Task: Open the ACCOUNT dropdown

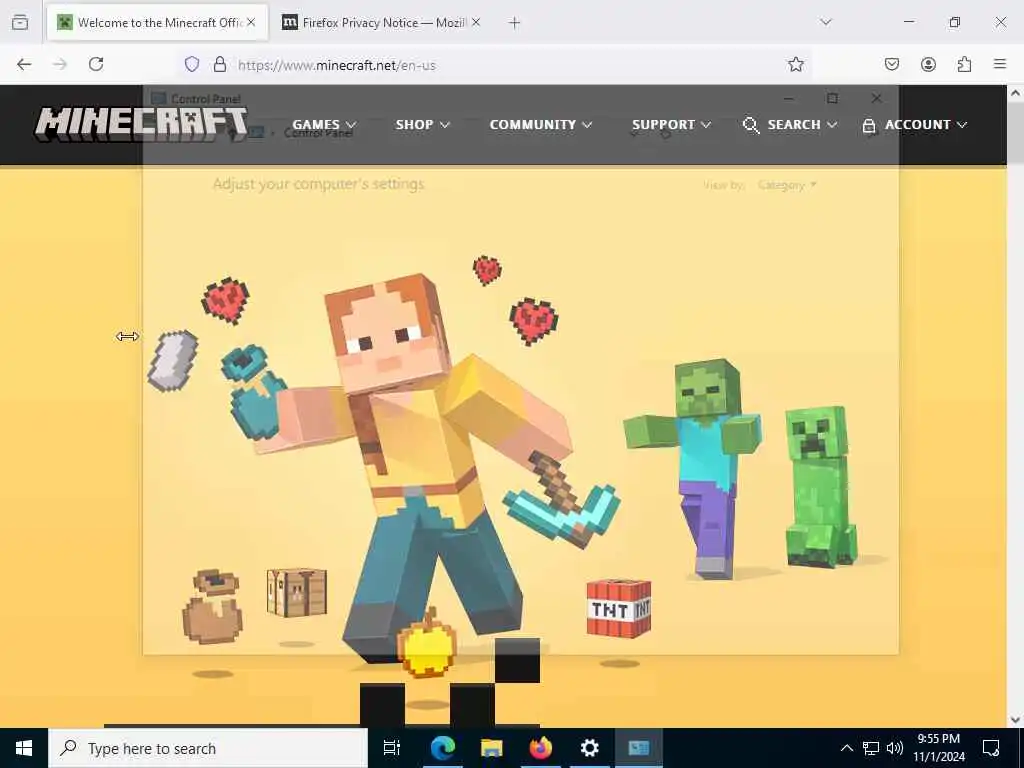Action: 915,125
